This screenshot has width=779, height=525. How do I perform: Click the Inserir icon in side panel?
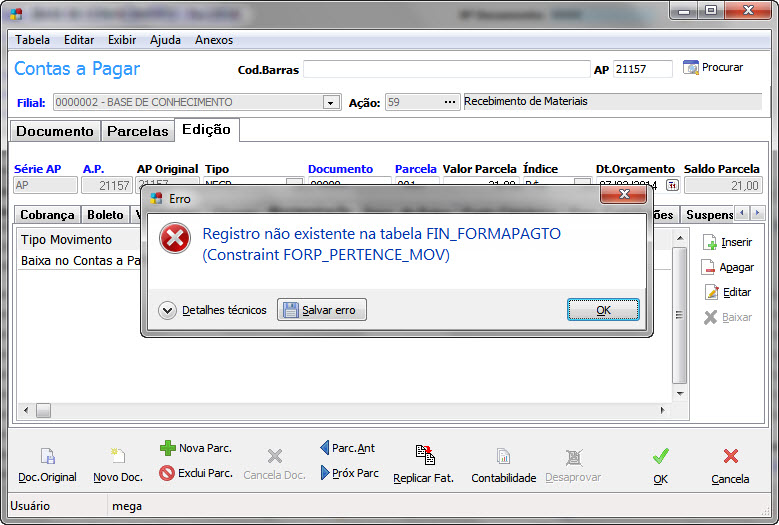[x=709, y=242]
